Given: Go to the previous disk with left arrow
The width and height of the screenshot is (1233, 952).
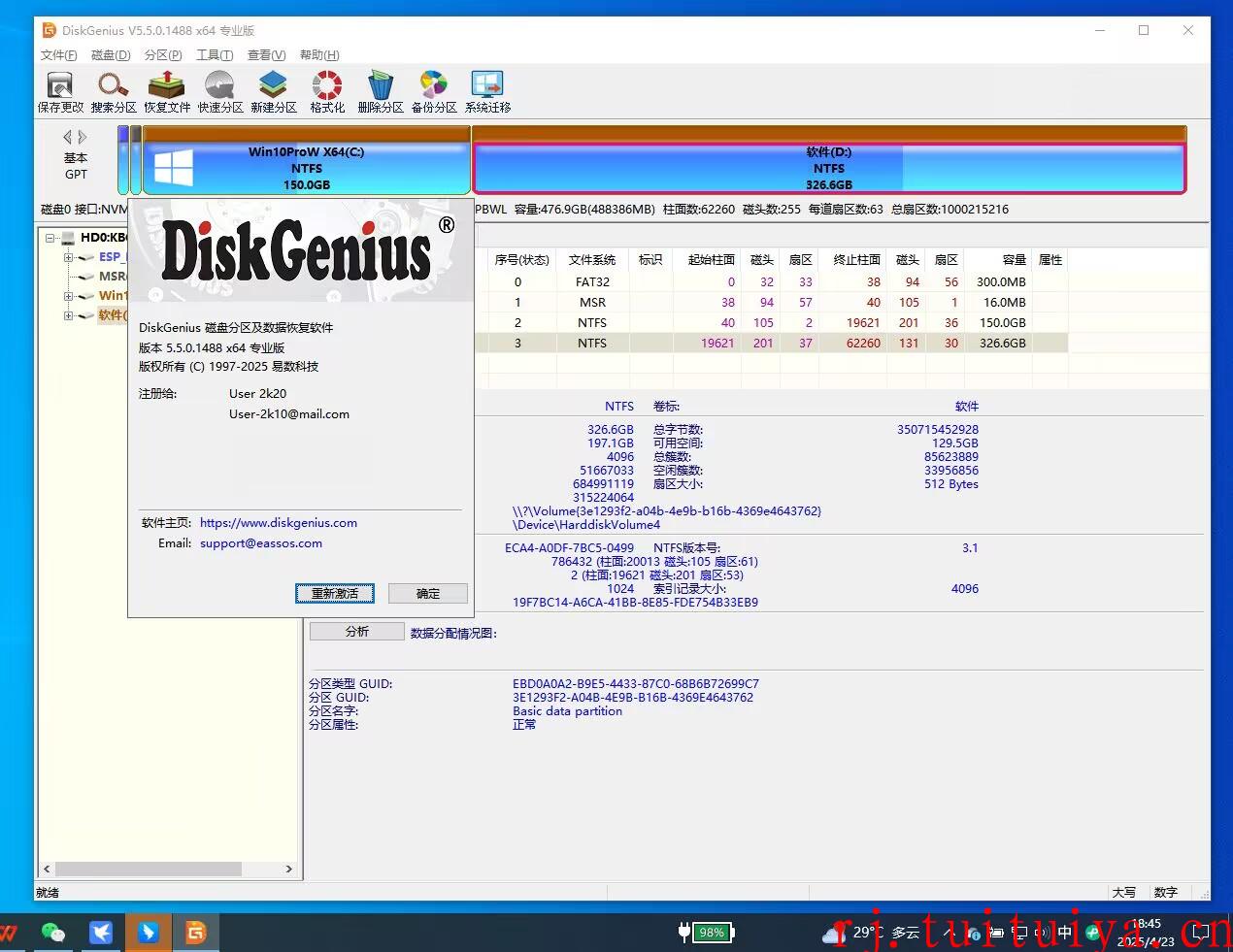Looking at the screenshot, I should [x=67, y=137].
